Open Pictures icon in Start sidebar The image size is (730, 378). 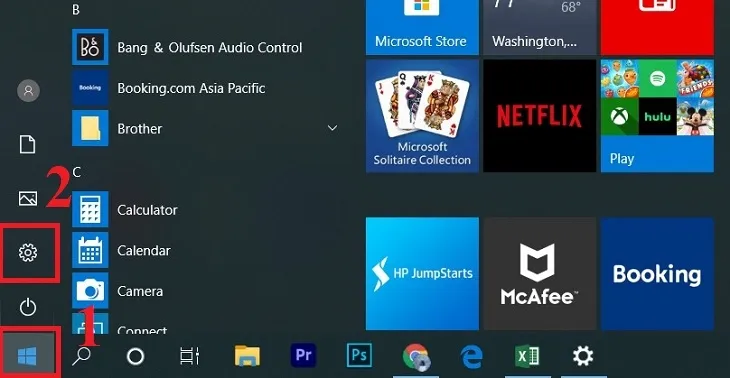[28, 198]
